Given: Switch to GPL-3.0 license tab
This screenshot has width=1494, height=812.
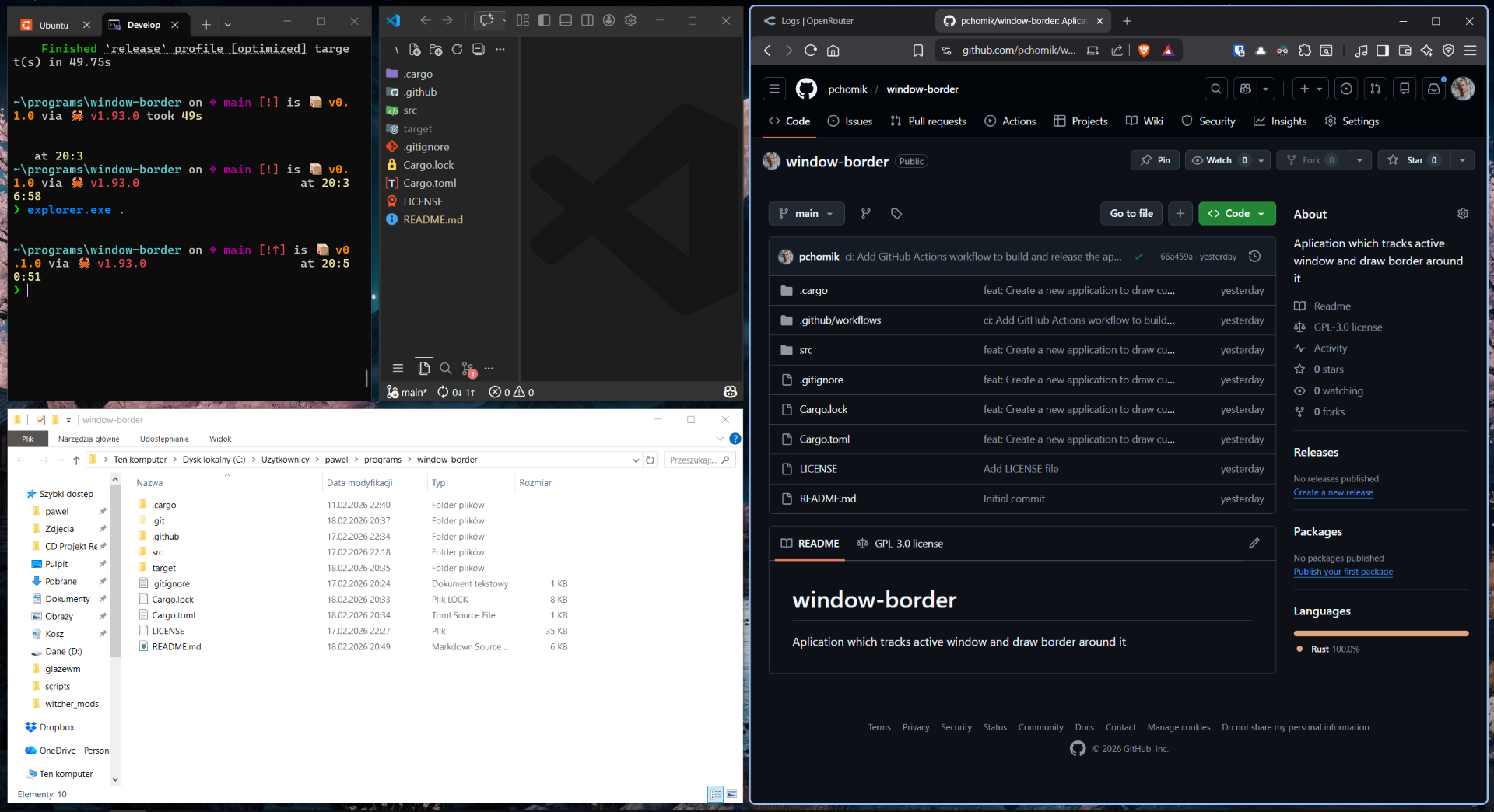Looking at the screenshot, I should click(x=900, y=544).
